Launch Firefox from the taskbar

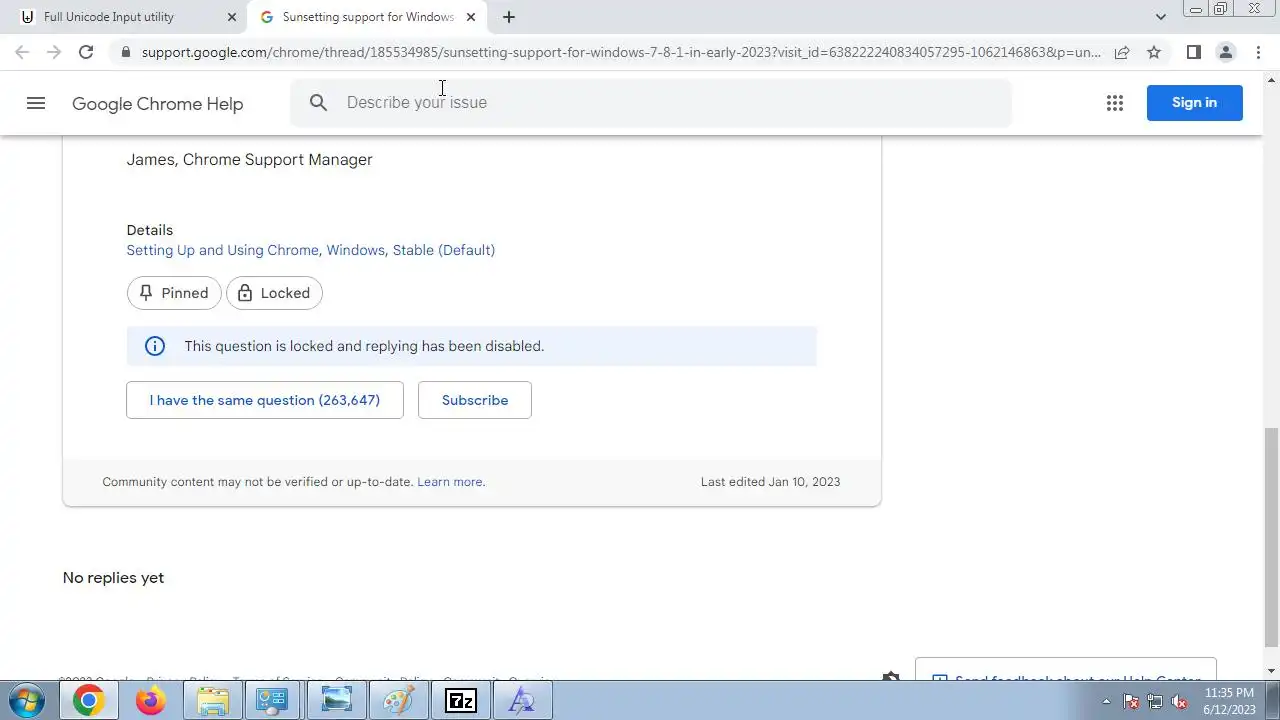tap(150, 701)
